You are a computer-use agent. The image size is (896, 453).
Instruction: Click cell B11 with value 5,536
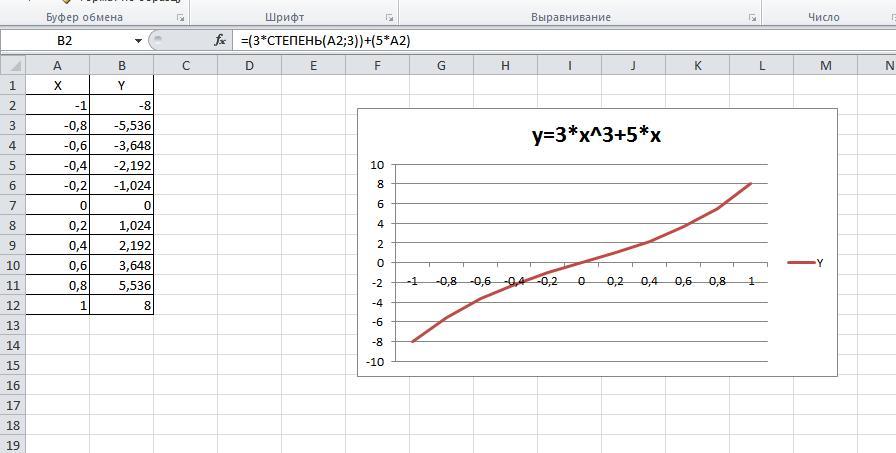pyautogui.click(x=121, y=285)
